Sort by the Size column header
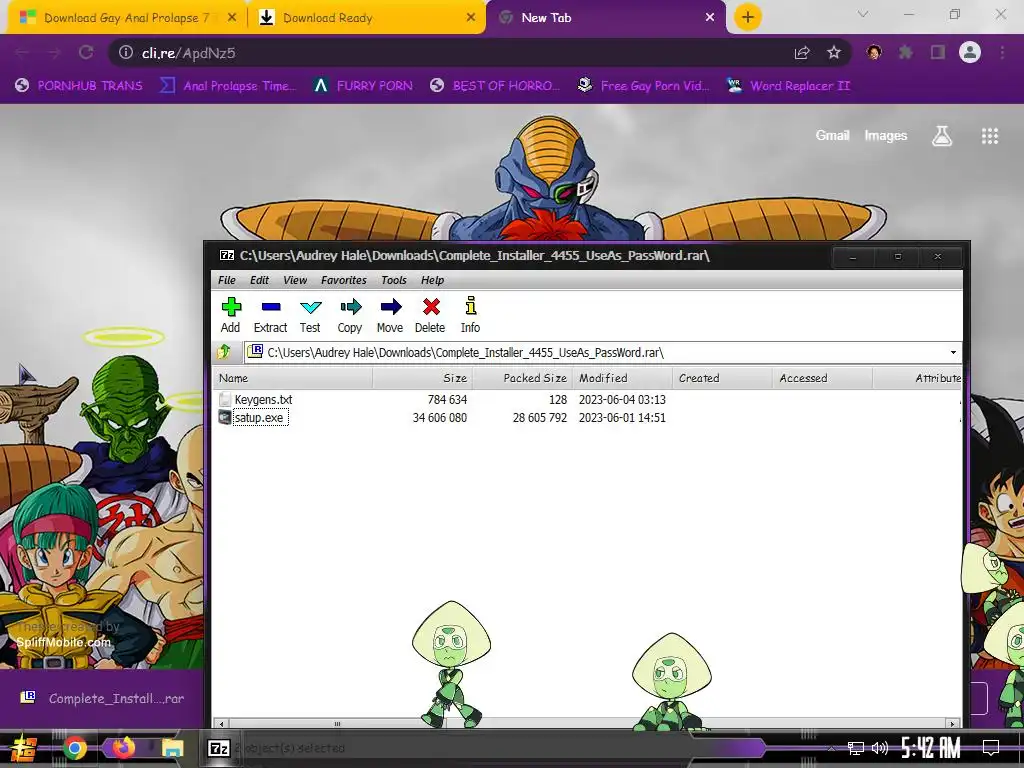The image size is (1024, 768). pyautogui.click(x=422, y=378)
